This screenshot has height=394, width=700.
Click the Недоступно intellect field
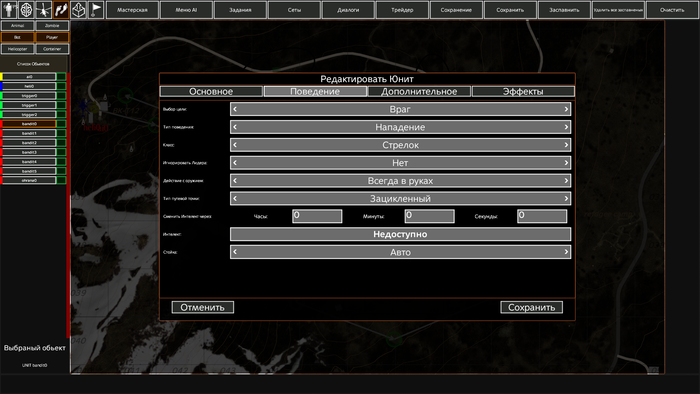click(x=400, y=234)
